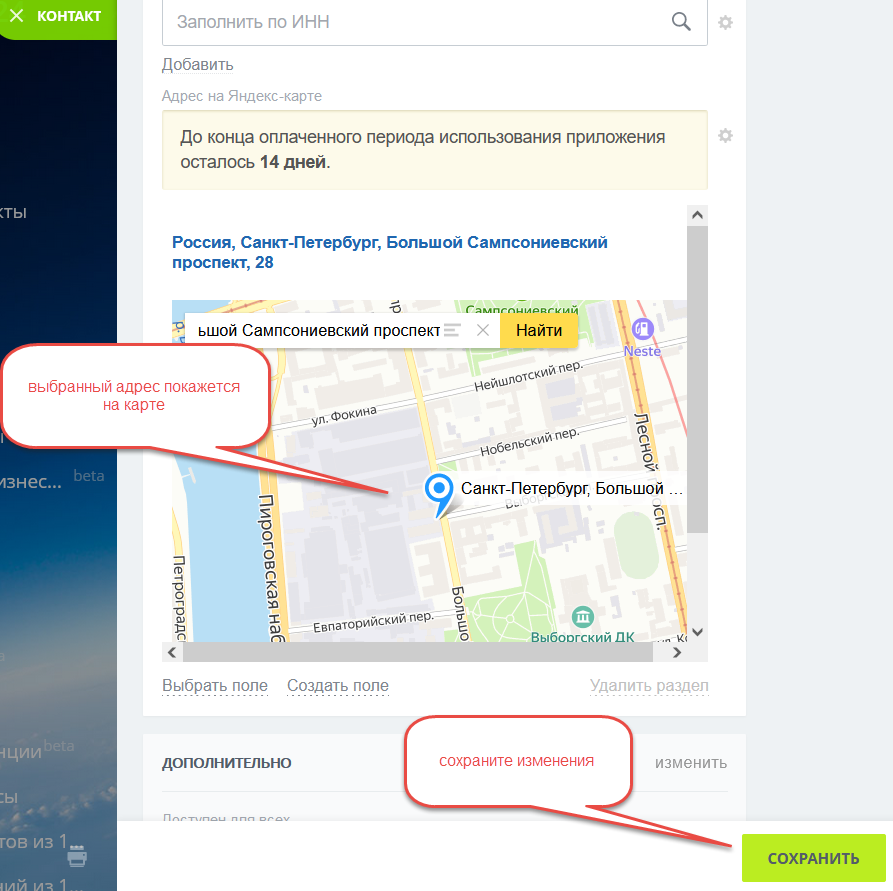Click the blue location pin on the map

[x=439, y=494]
